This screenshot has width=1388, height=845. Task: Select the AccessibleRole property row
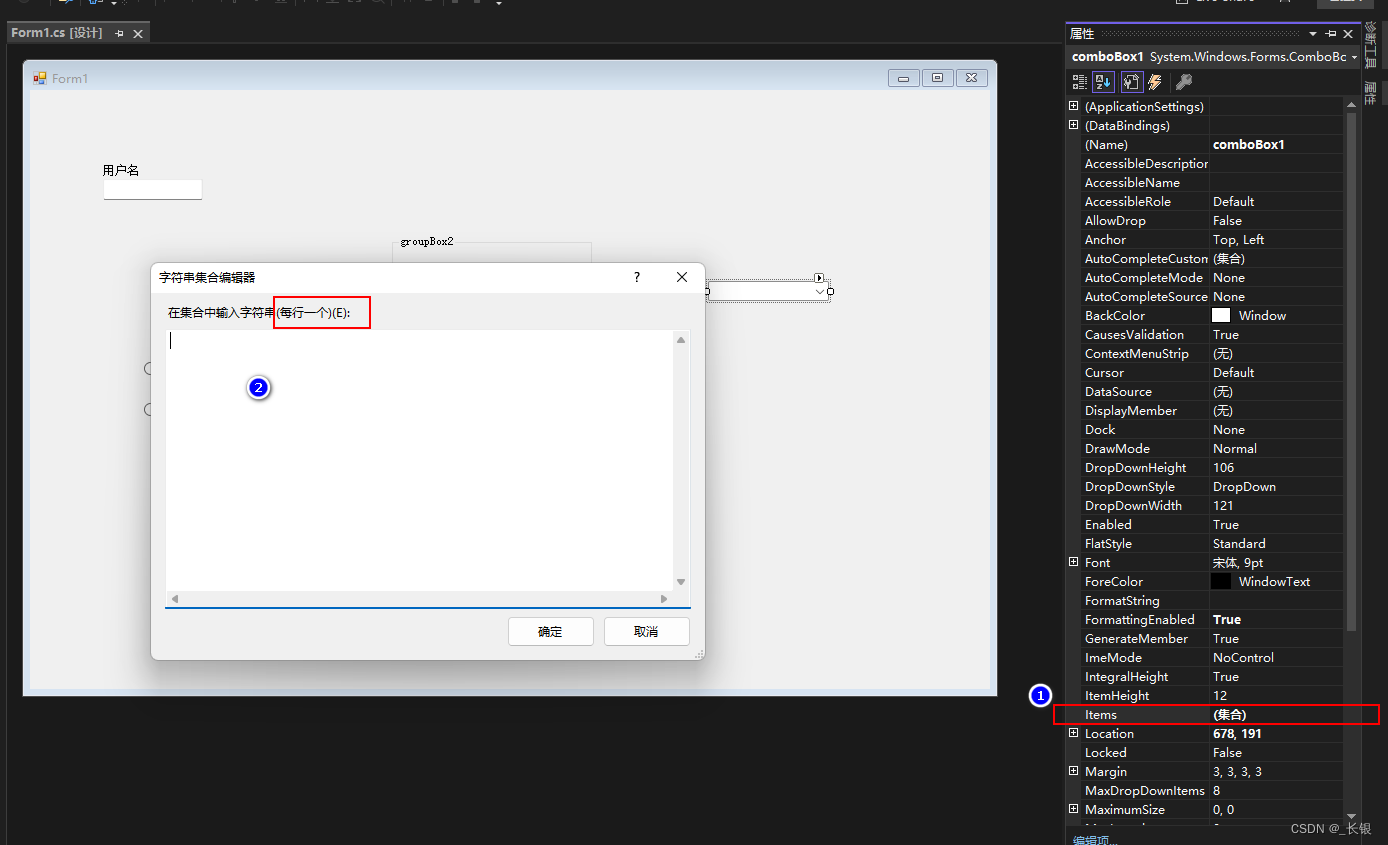point(1205,201)
